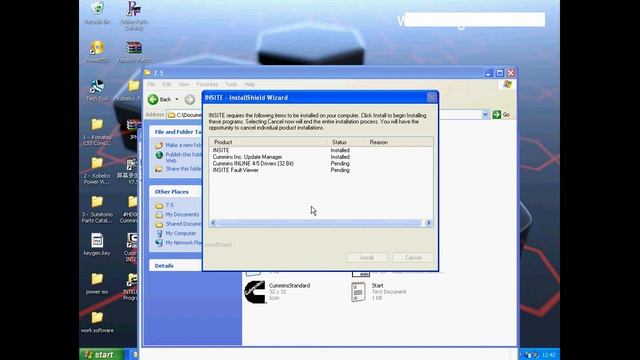
Task: Open the File menu in Explorer
Action: pos(151,84)
